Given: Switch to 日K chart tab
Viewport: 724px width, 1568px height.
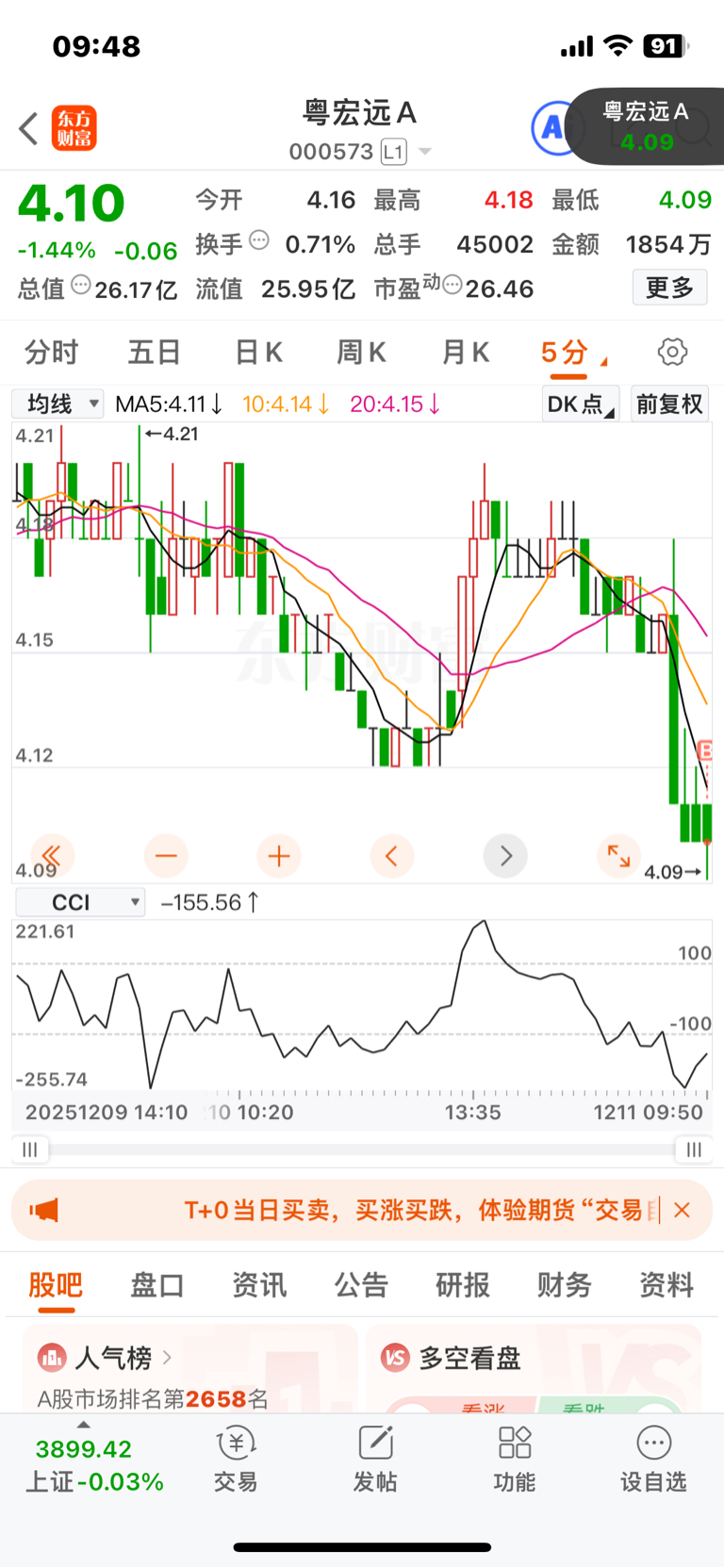Looking at the screenshot, I should coord(258,353).
